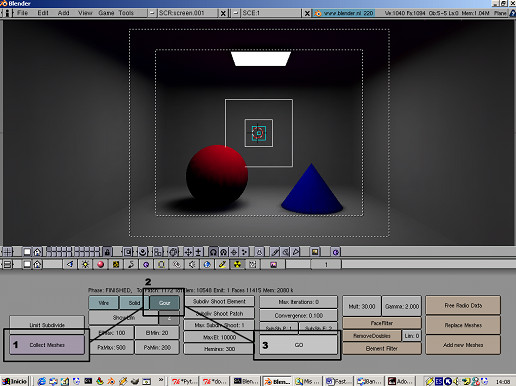Click the view translate arrows icon

tap(188, 252)
